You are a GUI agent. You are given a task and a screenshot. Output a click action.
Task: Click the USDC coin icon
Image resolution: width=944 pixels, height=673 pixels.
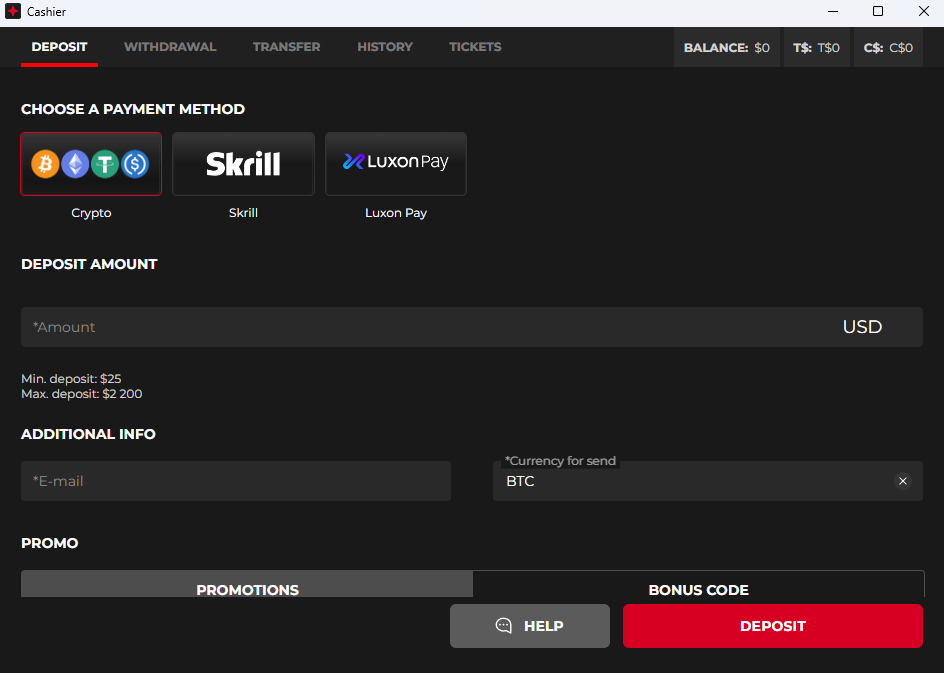[135, 164]
